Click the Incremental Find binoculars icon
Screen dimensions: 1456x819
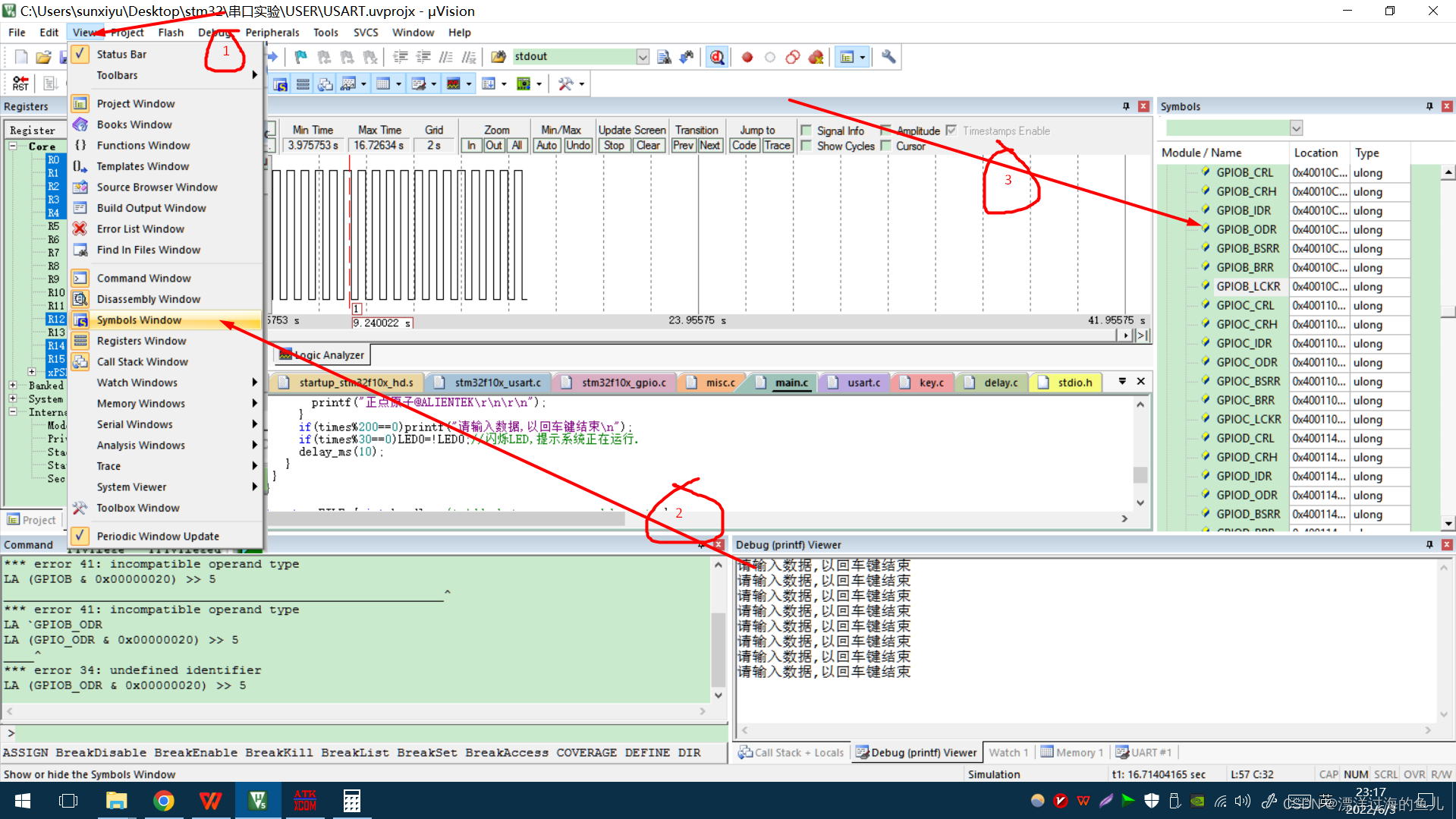(687, 57)
